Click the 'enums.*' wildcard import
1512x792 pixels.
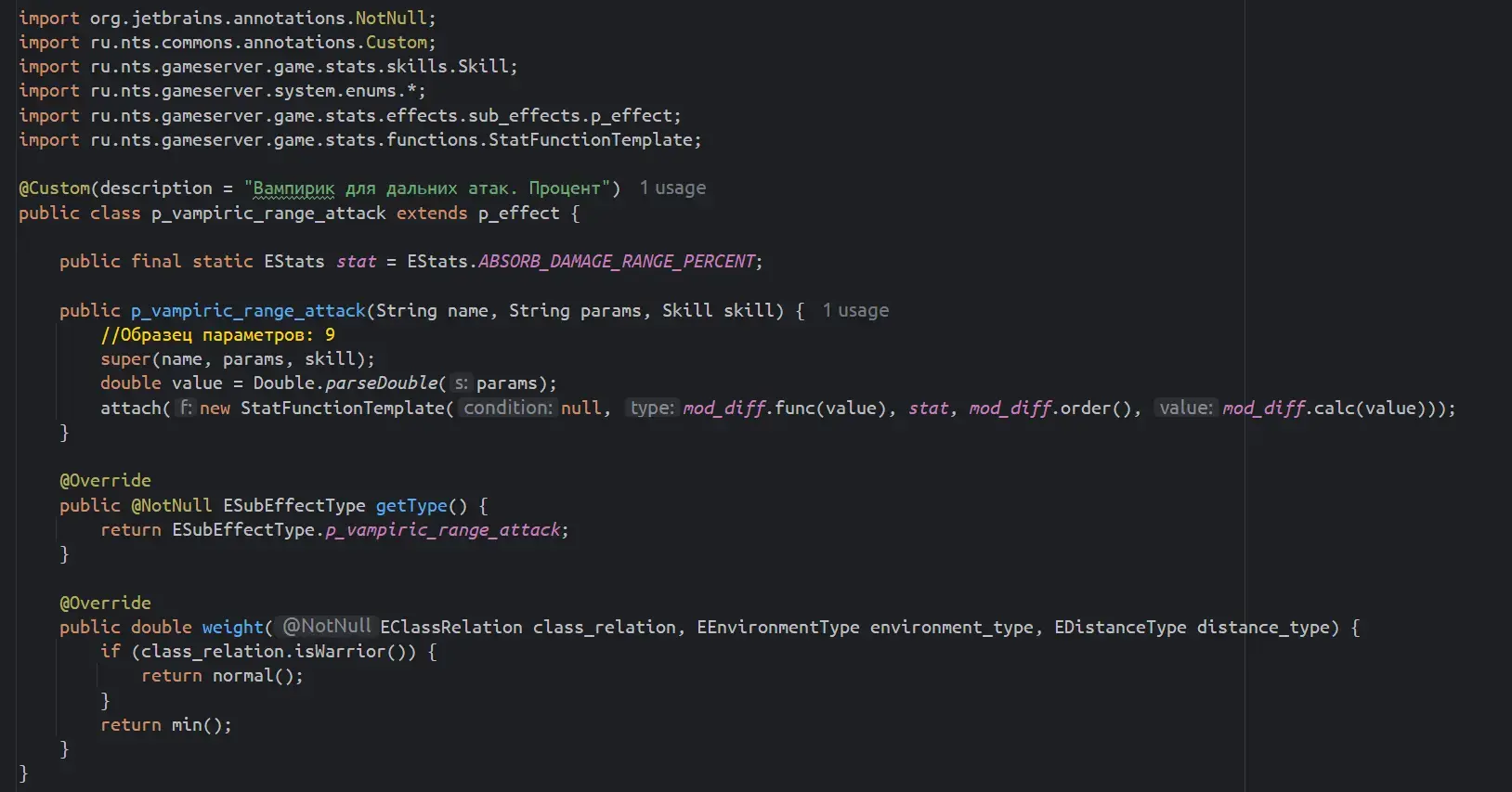381,91
